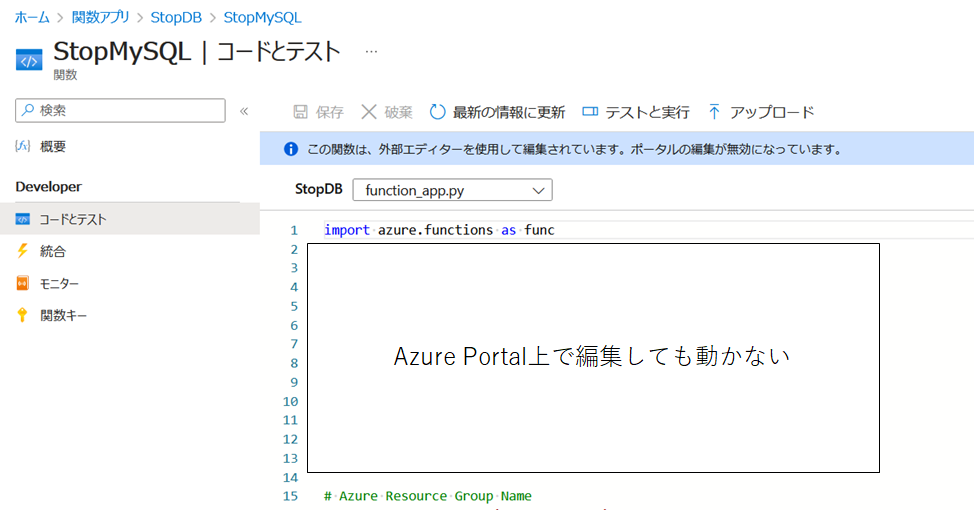
Task: Open StopMySQL breadcrumb link
Action: [x=262, y=17]
